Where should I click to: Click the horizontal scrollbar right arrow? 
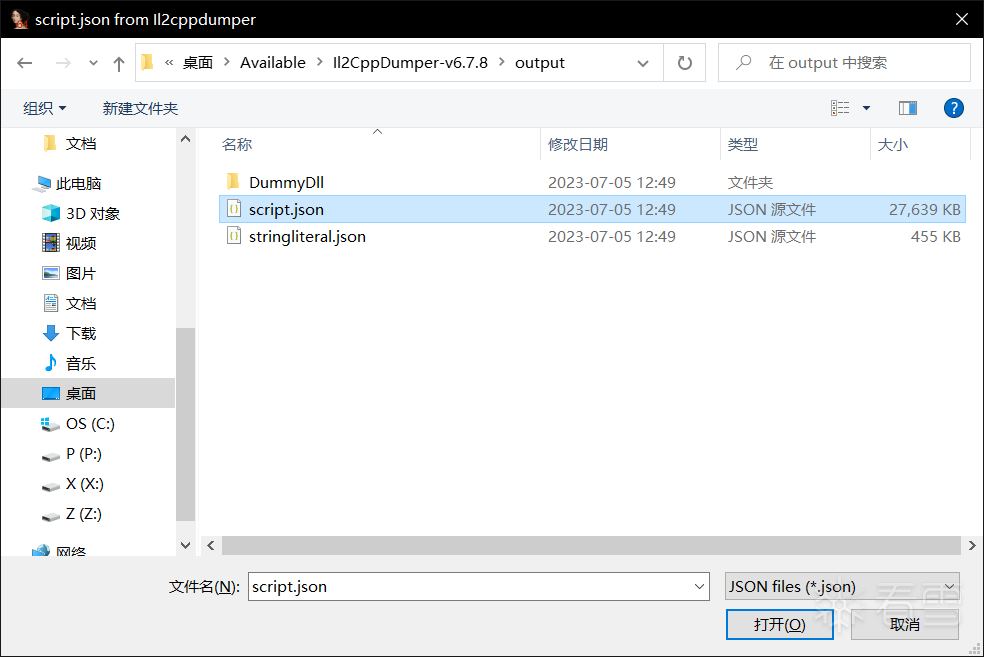[972, 545]
